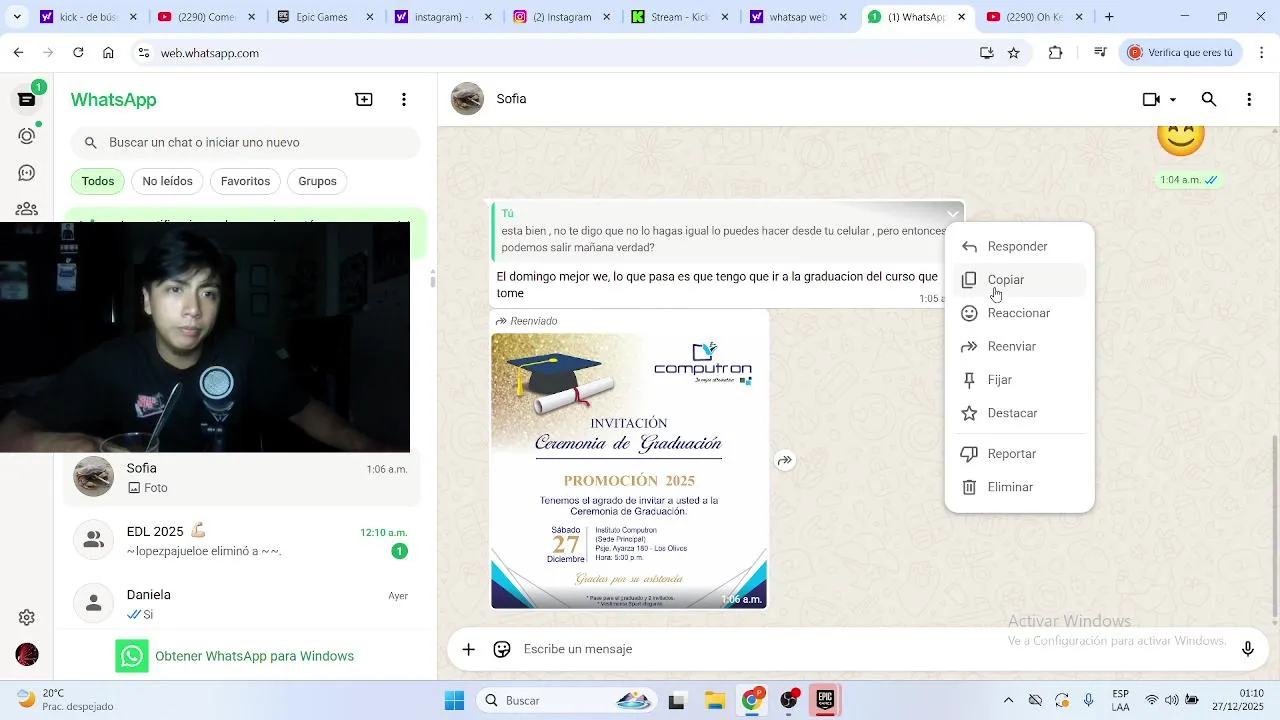The image size is (1280, 720).
Task: Switch to the whatsap web search tab
Action: coord(797,17)
